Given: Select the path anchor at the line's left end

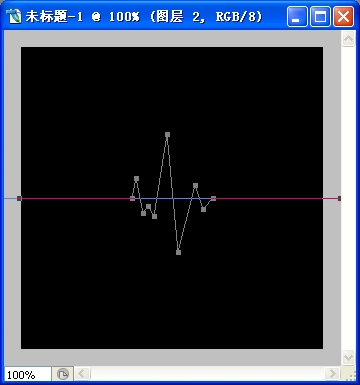Looking at the screenshot, I should pos(19,198).
